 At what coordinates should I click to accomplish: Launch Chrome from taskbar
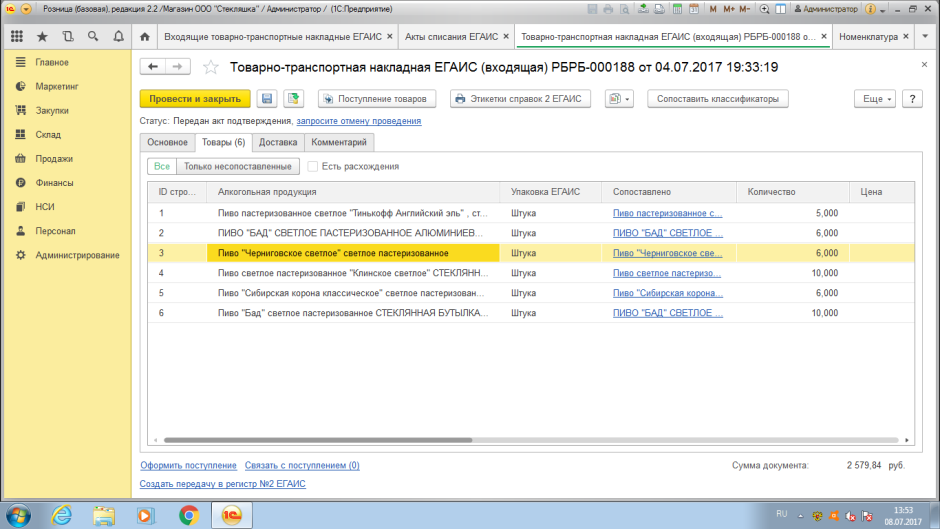[x=189, y=515]
